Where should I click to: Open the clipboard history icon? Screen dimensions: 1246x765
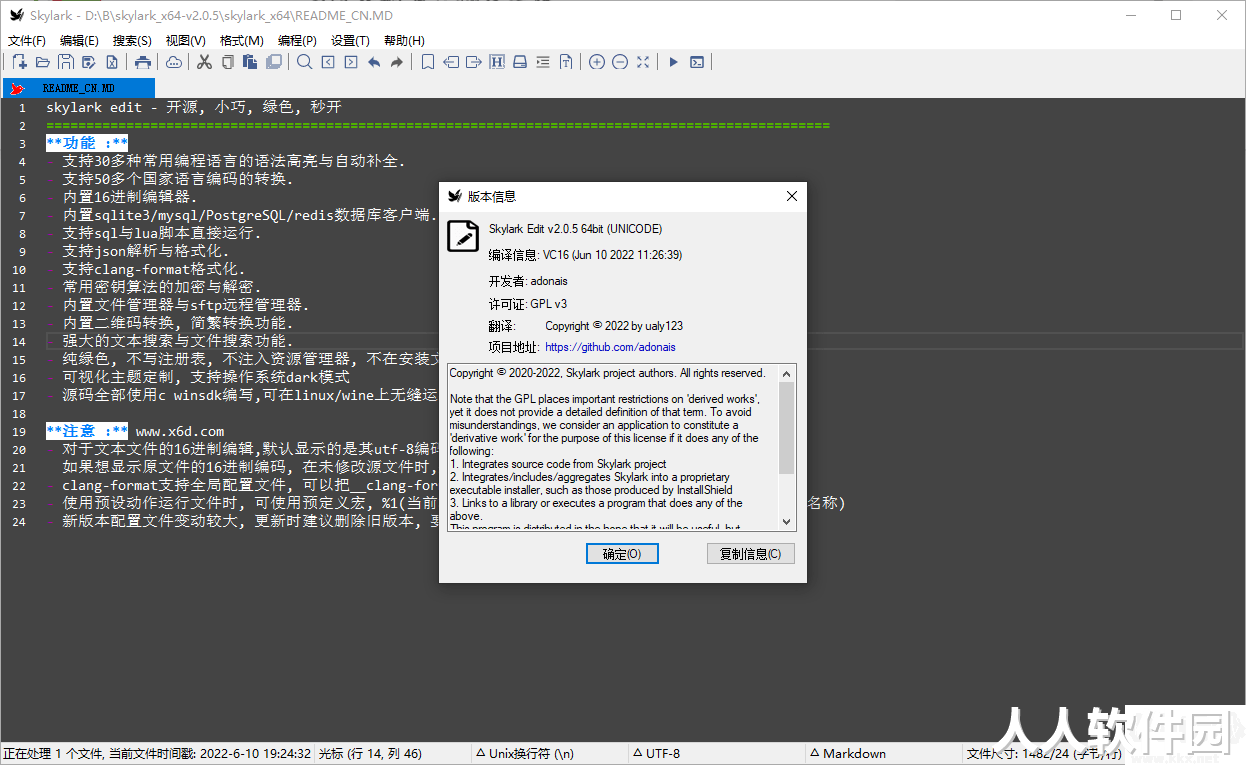(x=274, y=62)
